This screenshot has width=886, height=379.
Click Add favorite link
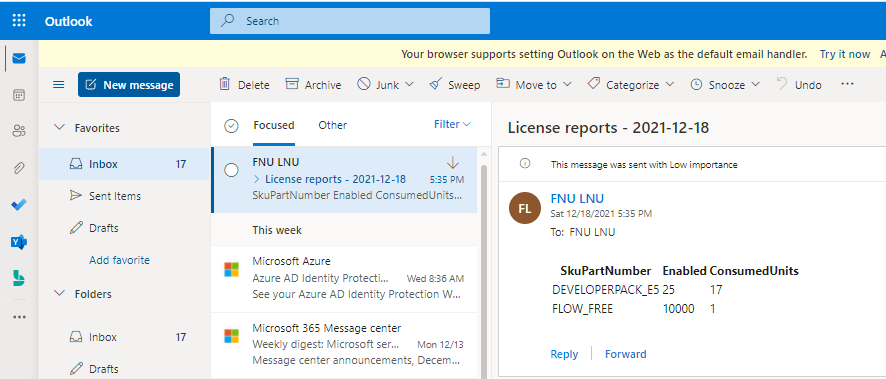119,260
